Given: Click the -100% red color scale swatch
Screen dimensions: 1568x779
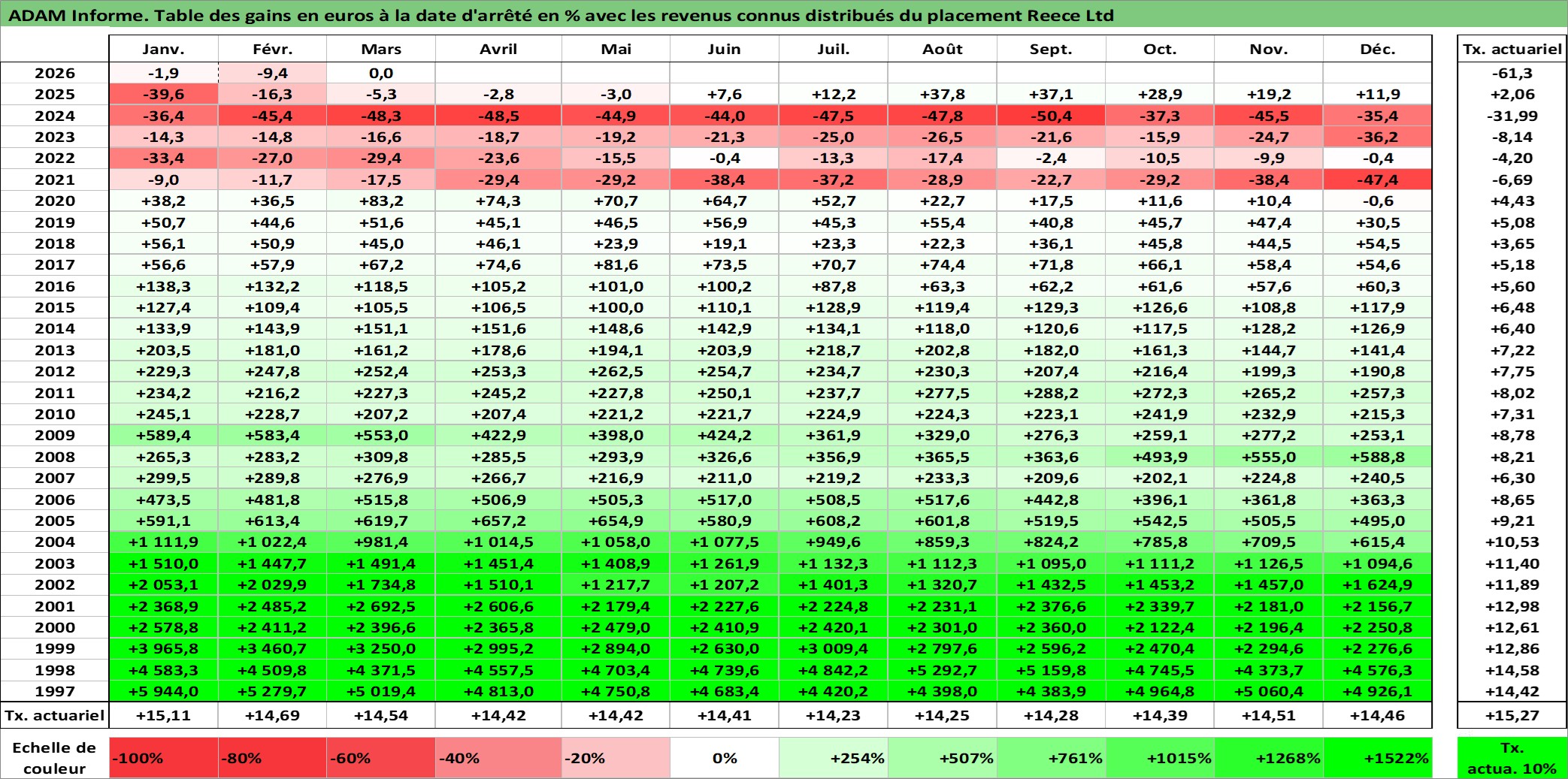Looking at the screenshot, I should click(164, 758).
